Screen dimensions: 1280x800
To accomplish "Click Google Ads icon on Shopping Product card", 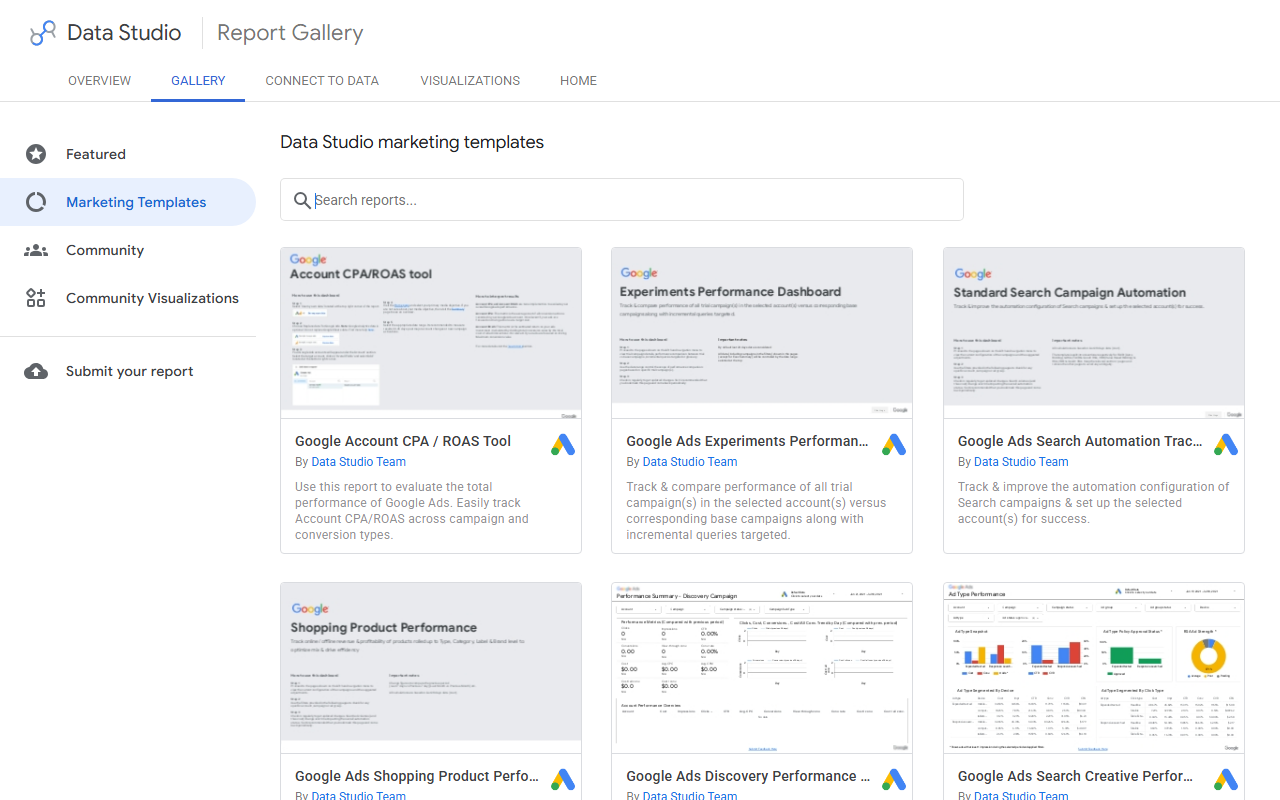I will click(563, 780).
